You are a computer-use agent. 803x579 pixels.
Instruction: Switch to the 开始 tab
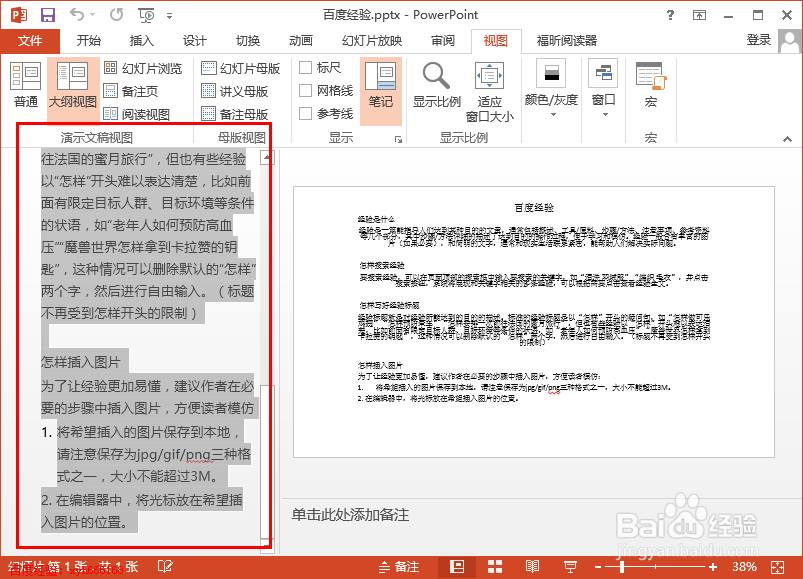click(89, 40)
